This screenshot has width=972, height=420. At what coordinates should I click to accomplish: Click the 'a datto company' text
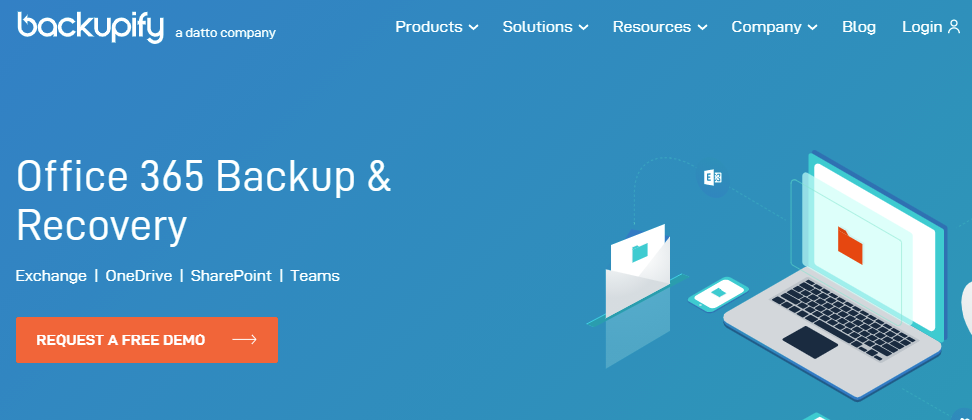pos(226,33)
